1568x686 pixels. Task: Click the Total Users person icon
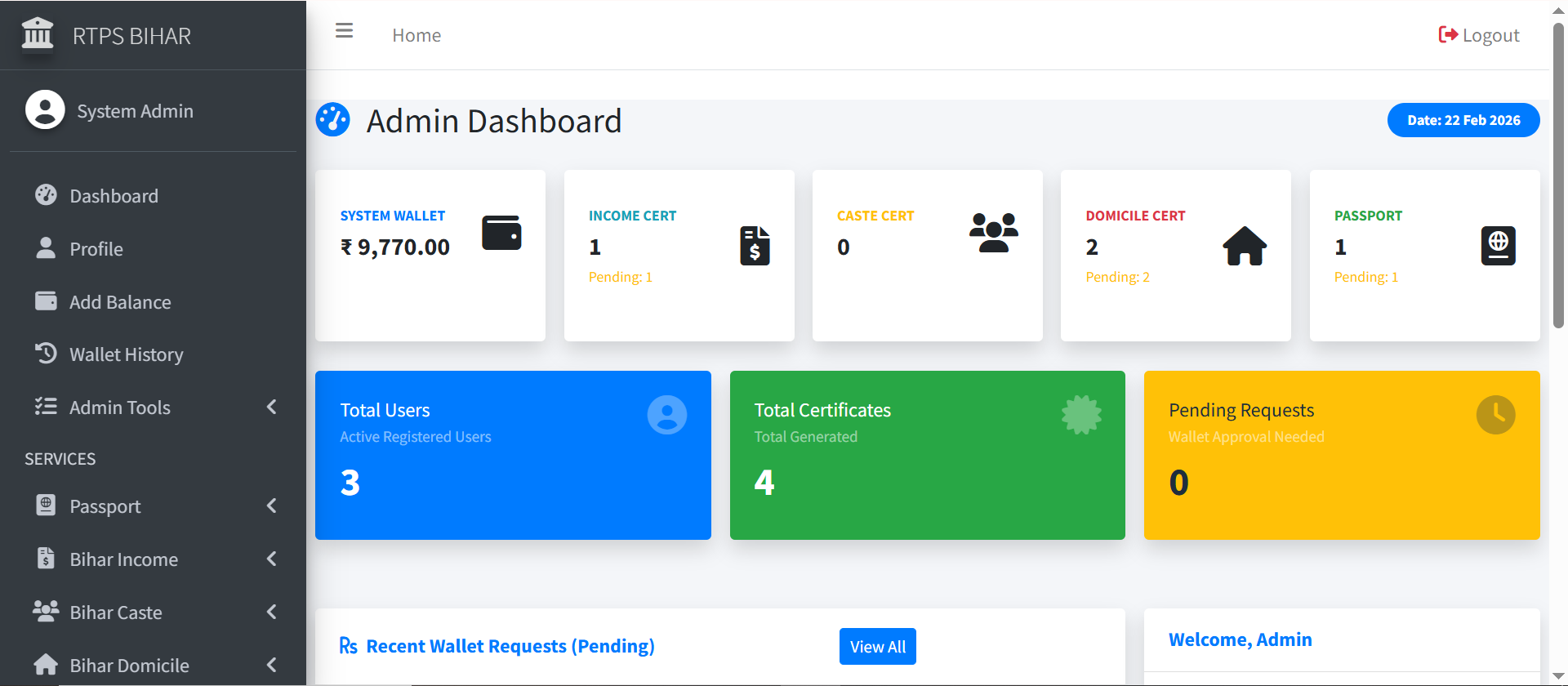tap(666, 415)
